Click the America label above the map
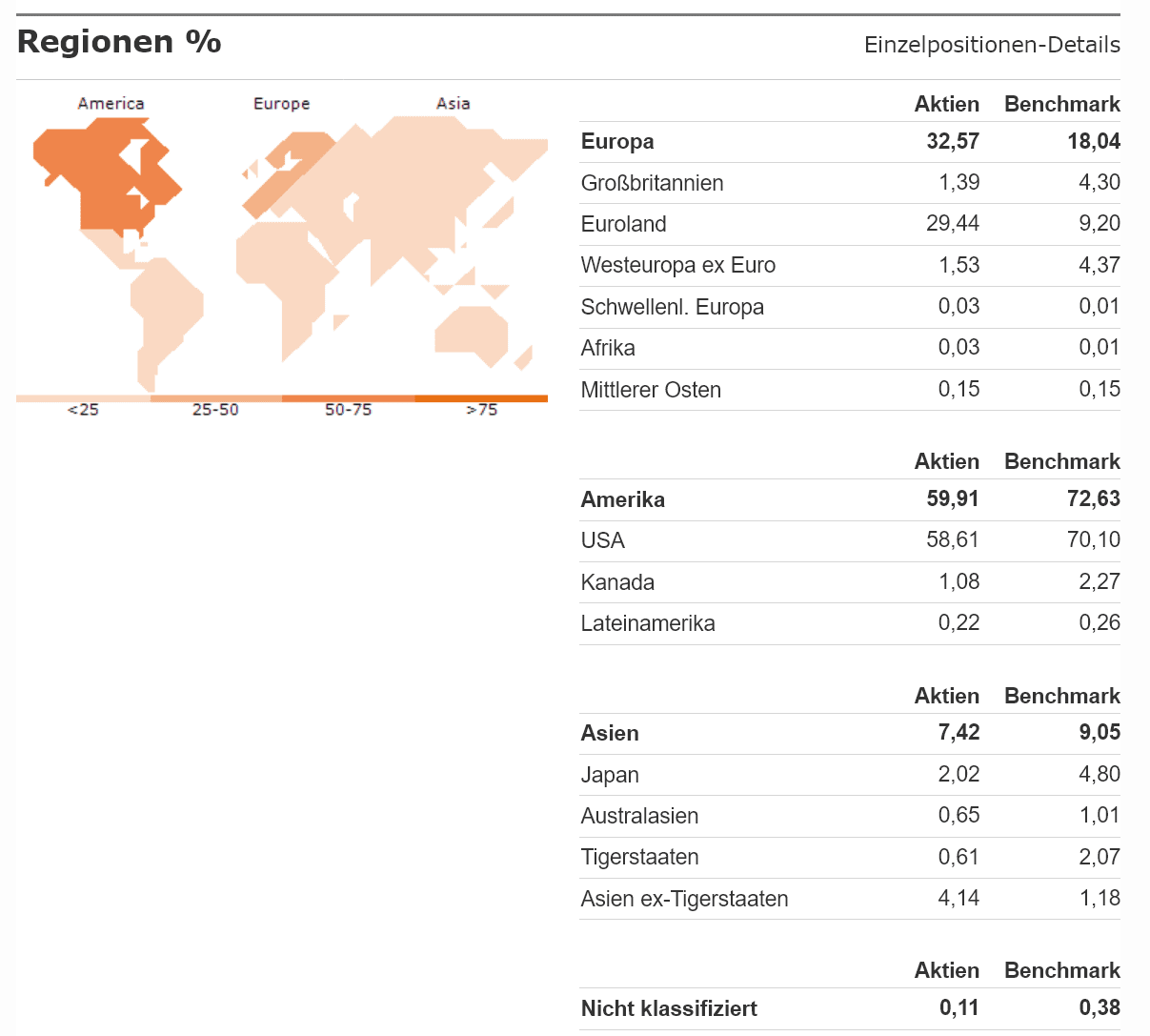This screenshot has width=1150, height=1036. click(111, 103)
